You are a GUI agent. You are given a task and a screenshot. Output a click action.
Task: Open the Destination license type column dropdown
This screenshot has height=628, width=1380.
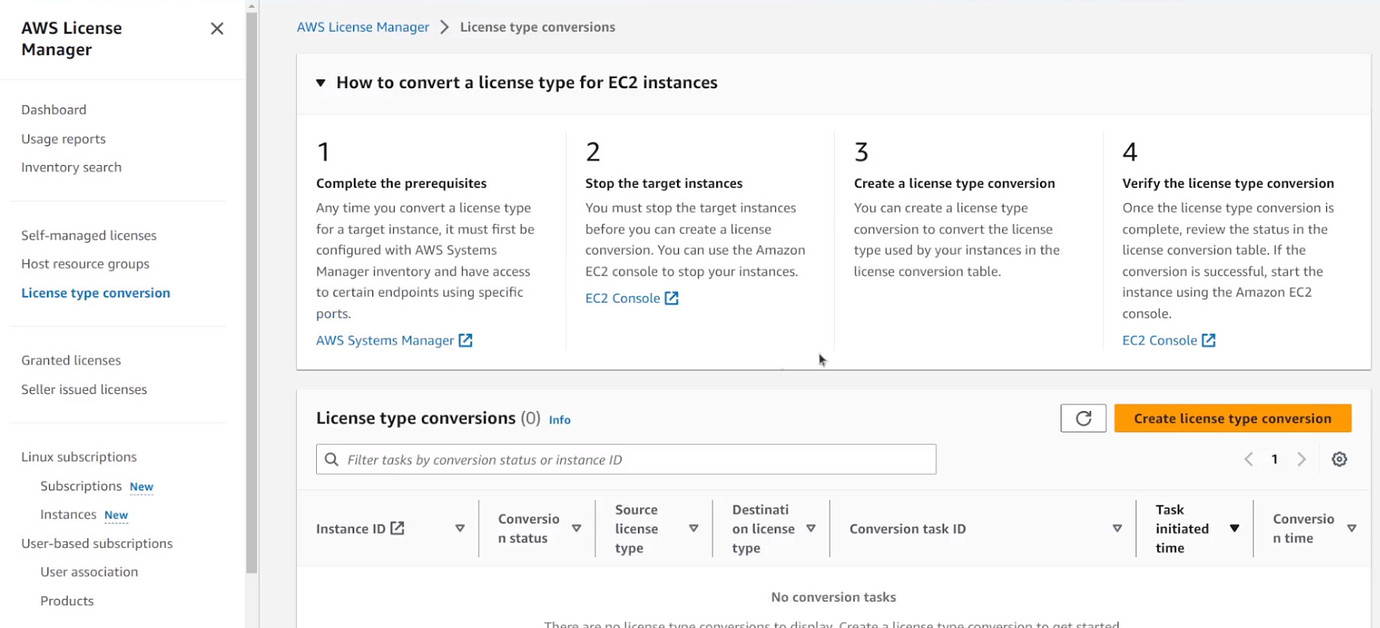click(x=811, y=528)
